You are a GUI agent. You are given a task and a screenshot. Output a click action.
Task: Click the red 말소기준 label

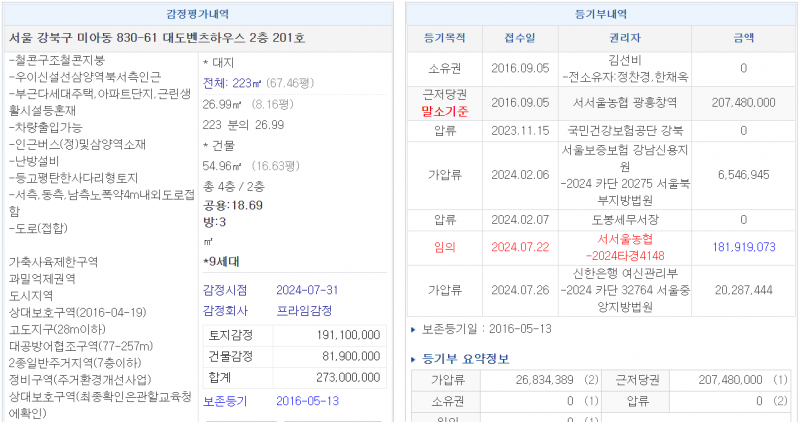(445, 110)
